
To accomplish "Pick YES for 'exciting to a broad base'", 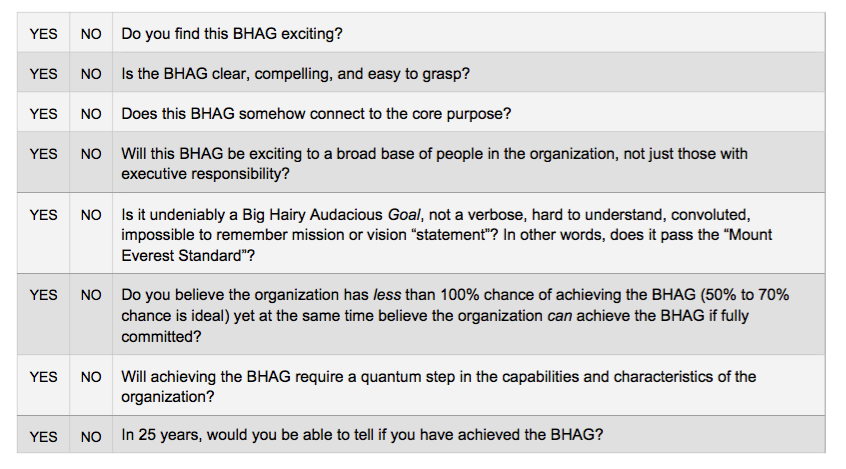I will coord(43,154).
